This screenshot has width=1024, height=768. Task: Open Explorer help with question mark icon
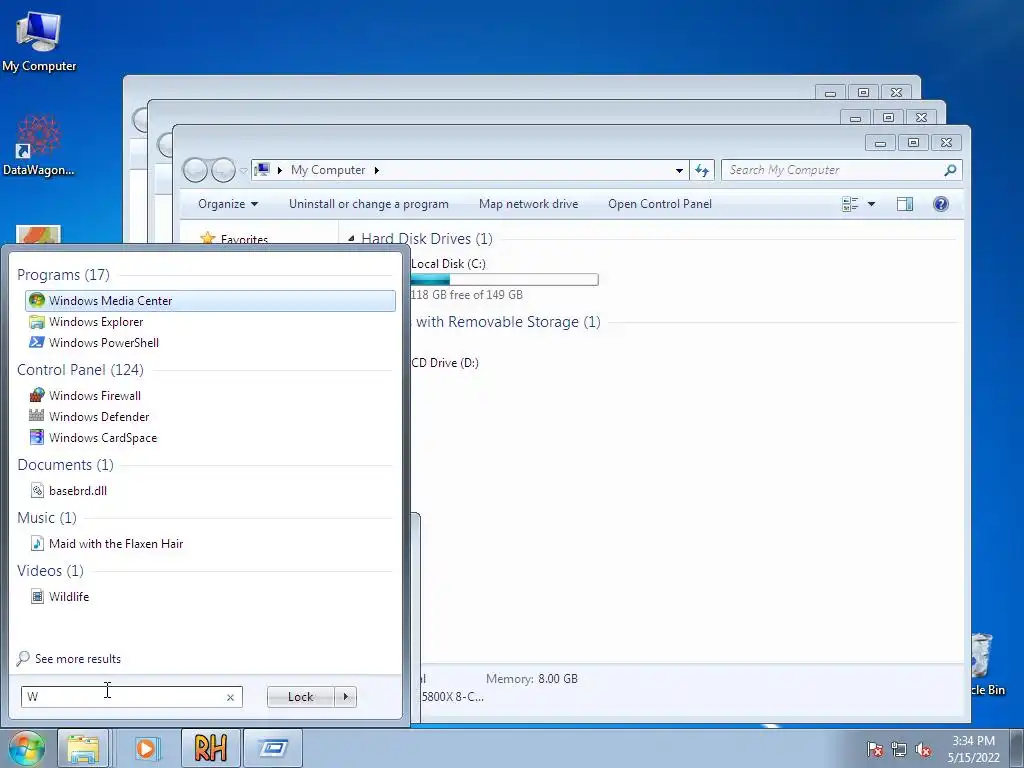pos(940,204)
